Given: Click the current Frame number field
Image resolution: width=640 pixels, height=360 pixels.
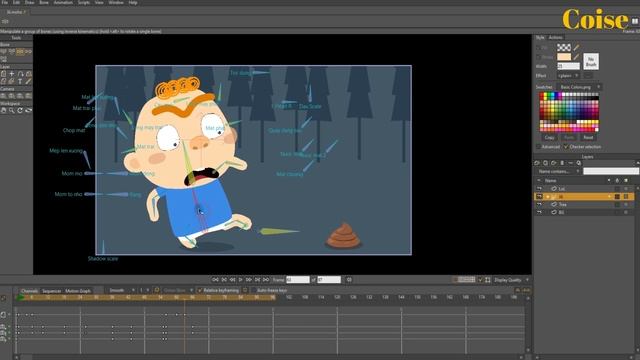Looking at the screenshot, I should click(298, 280).
